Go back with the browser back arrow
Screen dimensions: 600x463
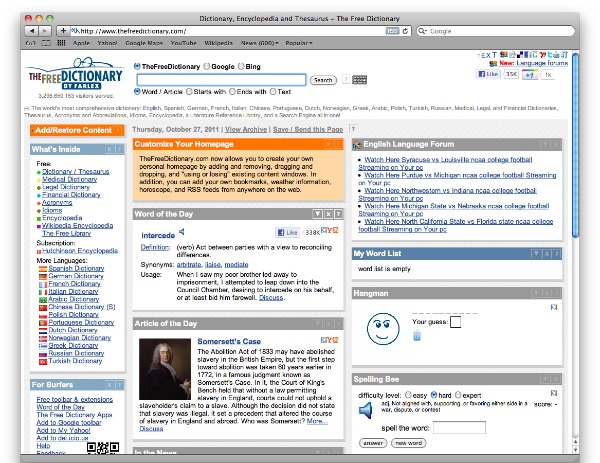(30, 31)
